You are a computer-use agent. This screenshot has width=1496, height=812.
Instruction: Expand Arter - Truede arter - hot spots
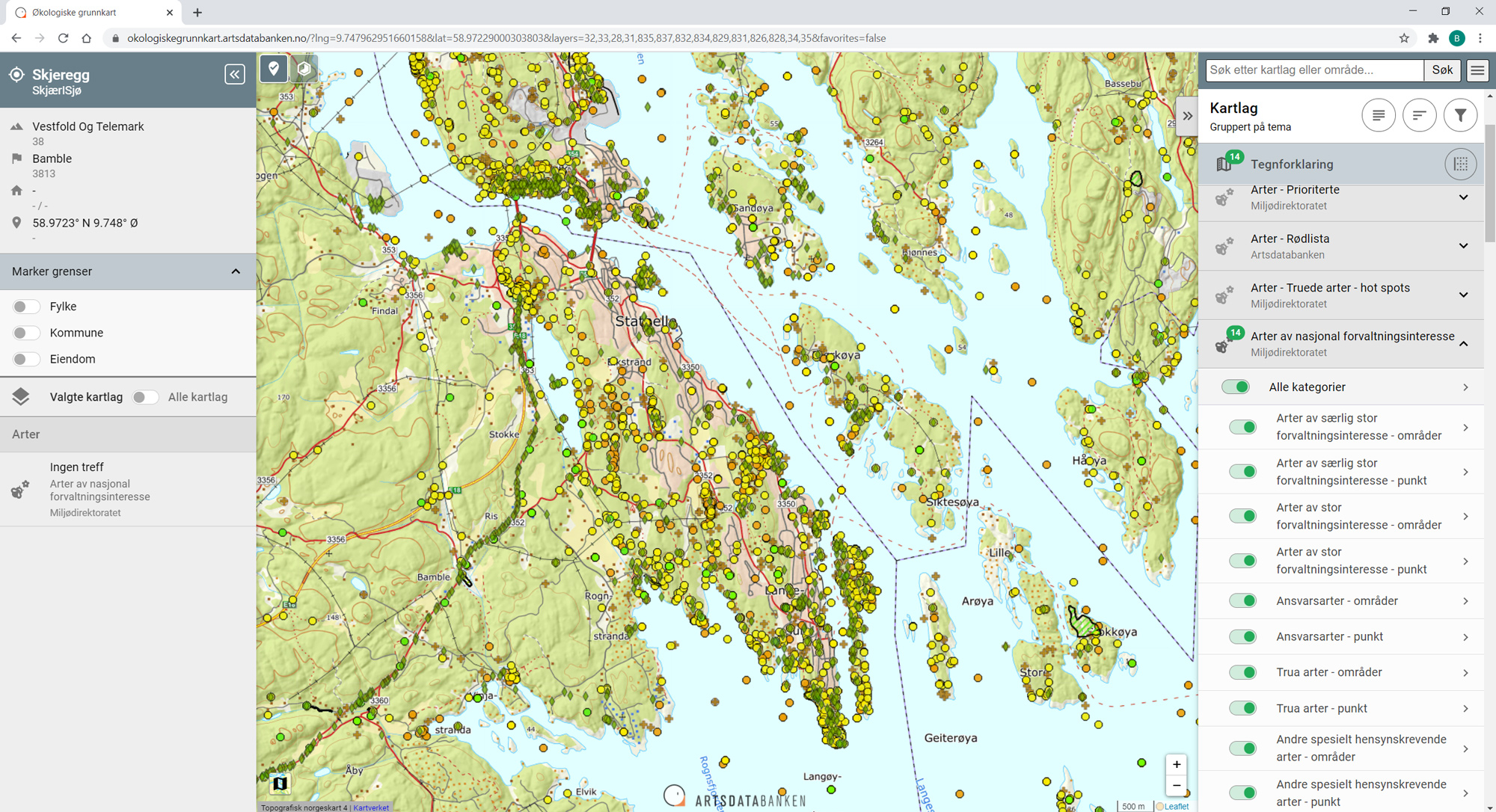point(1463,295)
